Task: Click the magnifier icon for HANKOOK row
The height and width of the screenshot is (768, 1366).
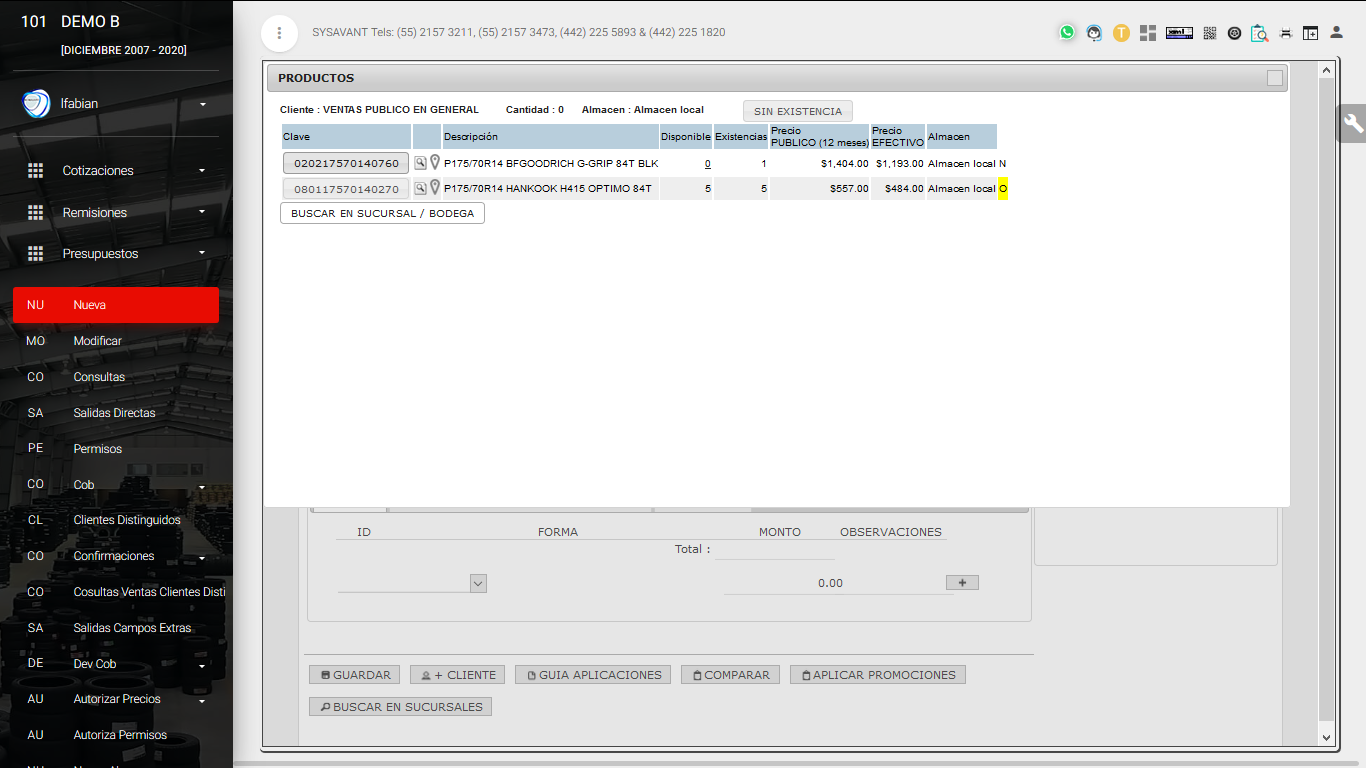Action: [421, 188]
